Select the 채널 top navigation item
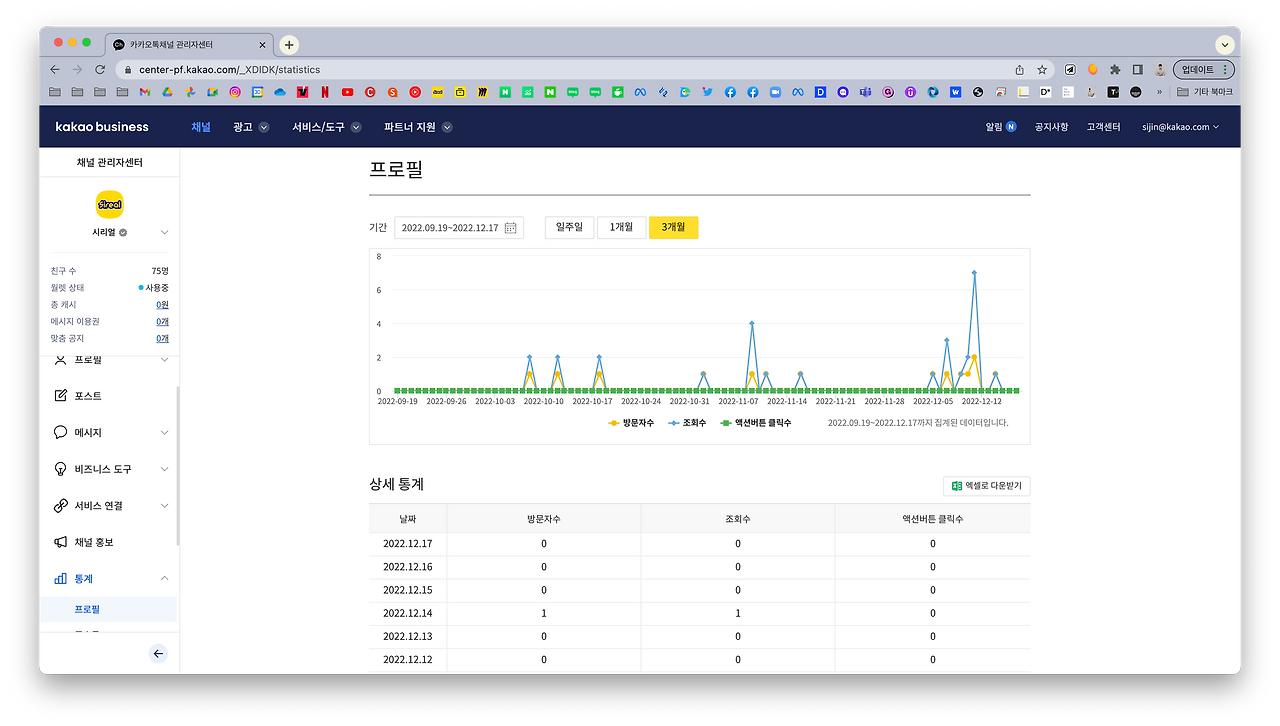The height and width of the screenshot is (726, 1280). click(201, 127)
